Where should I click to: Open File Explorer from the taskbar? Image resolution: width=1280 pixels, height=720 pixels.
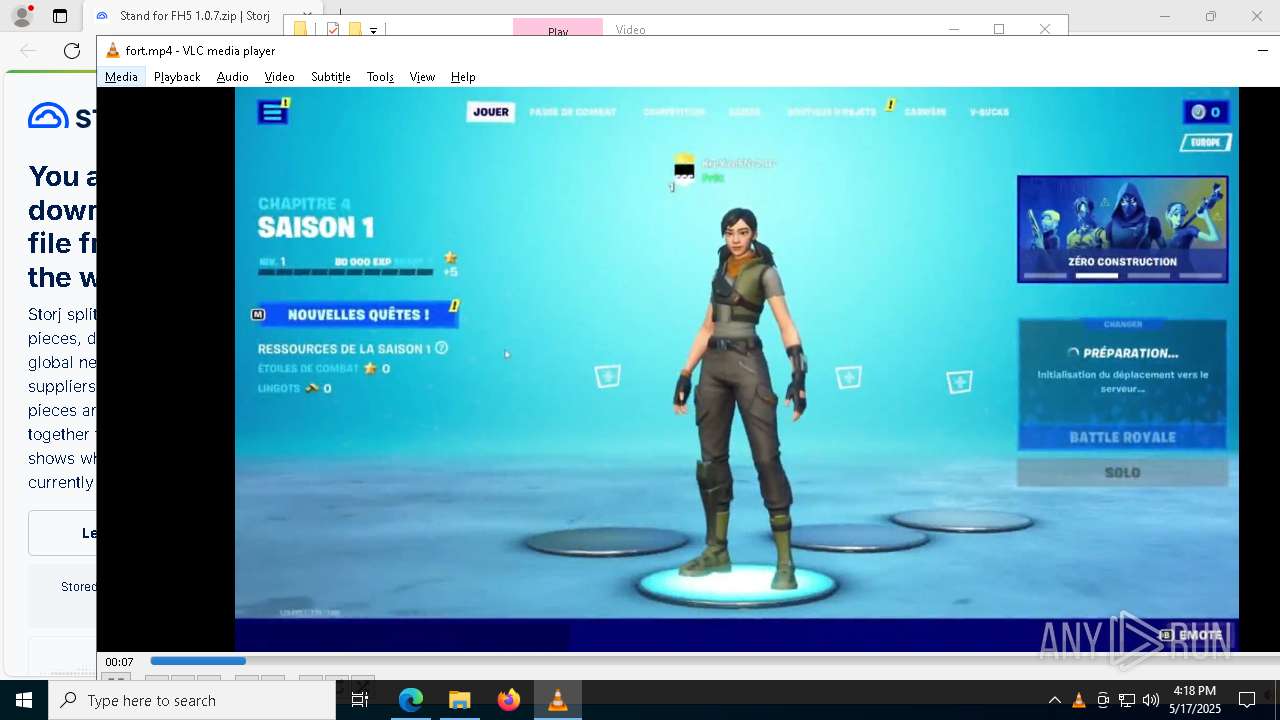pyautogui.click(x=460, y=700)
